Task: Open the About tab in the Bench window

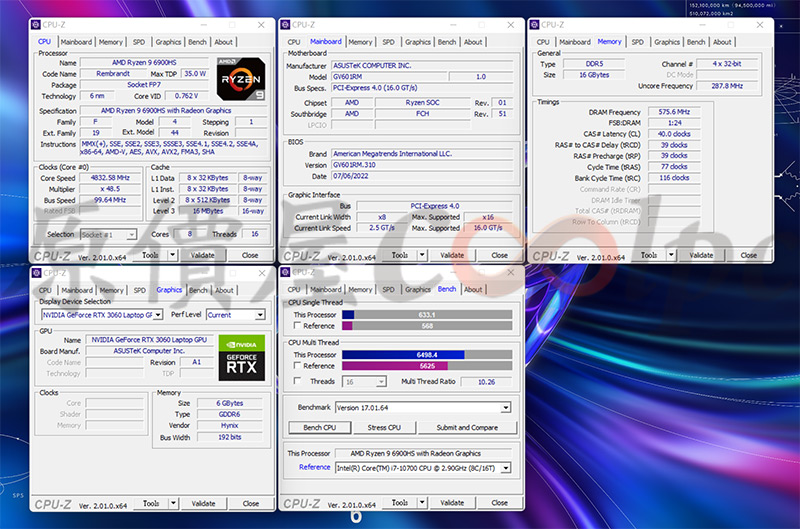Action: click(x=473, y=289)
